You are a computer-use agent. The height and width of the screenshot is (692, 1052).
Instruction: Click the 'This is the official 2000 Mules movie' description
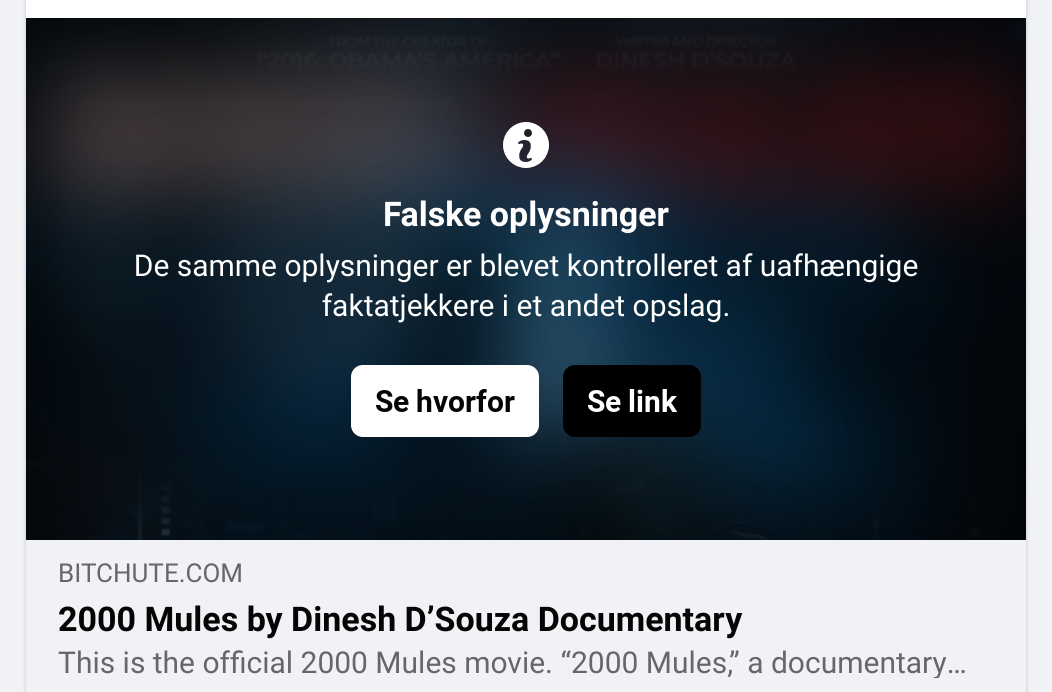tap(512, 662)
